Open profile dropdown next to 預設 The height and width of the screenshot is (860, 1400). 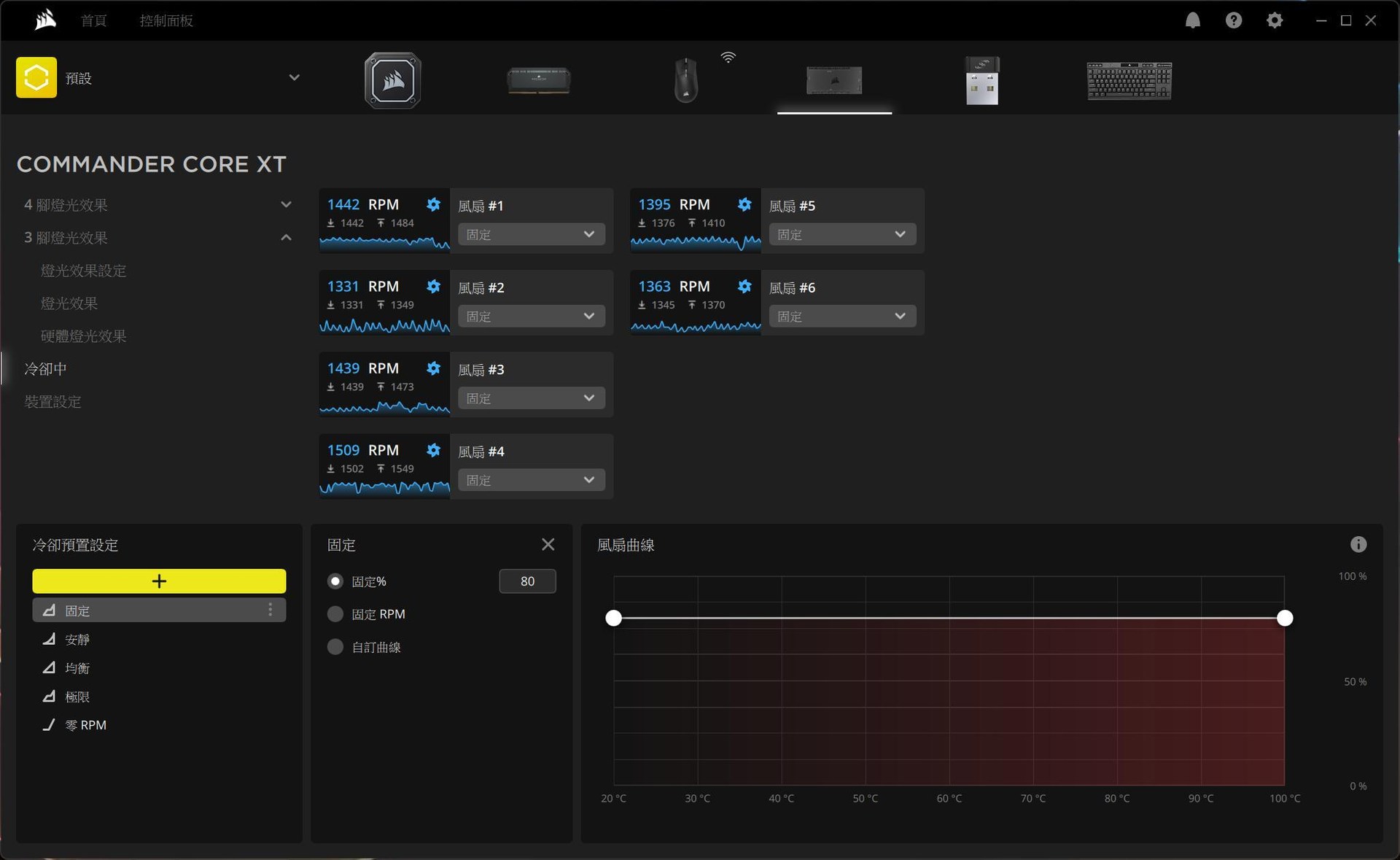click(x=294, y=77)
